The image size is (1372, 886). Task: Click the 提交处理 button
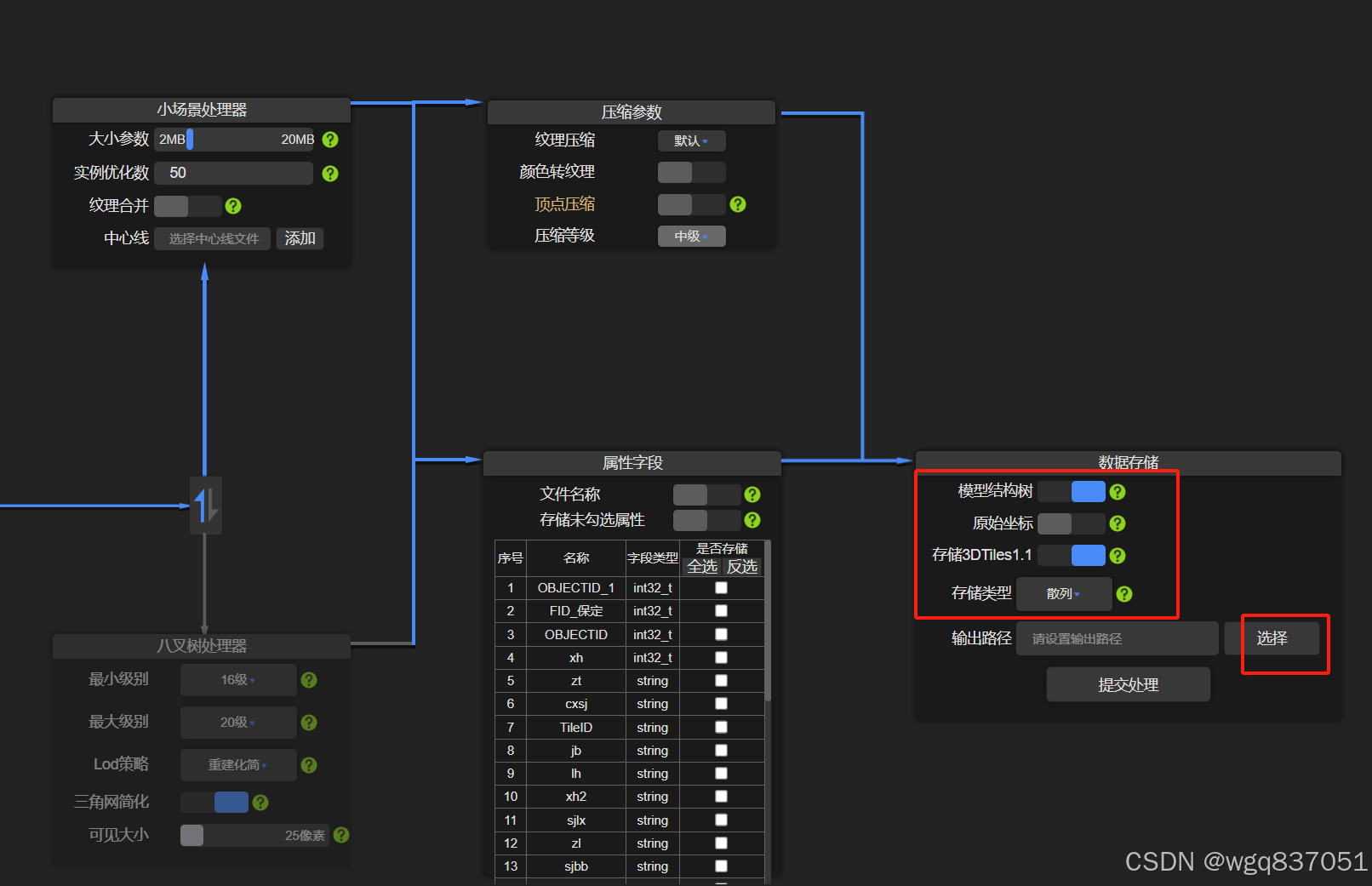pos(1128,684)
